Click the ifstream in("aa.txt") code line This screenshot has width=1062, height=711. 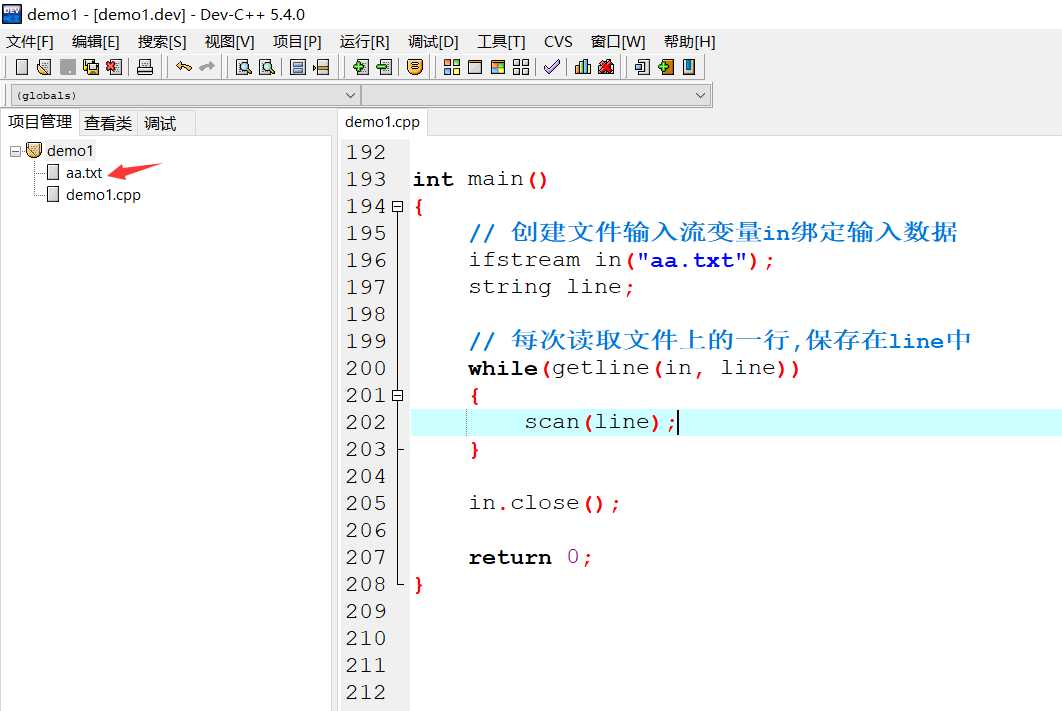point(621,261)
